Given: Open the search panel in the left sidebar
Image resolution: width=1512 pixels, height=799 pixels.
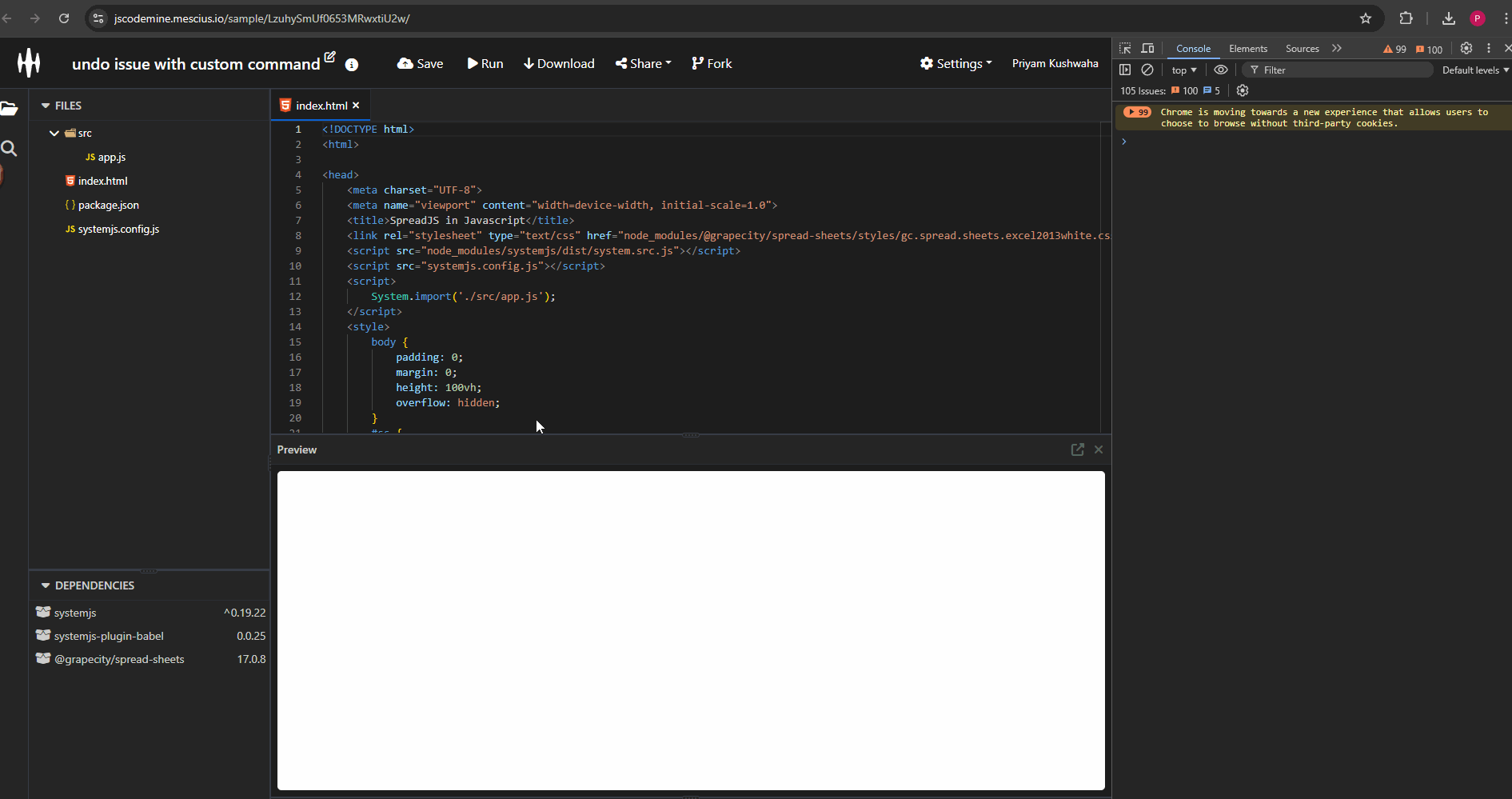Looking at the screenshot, I should click(9, 148).
